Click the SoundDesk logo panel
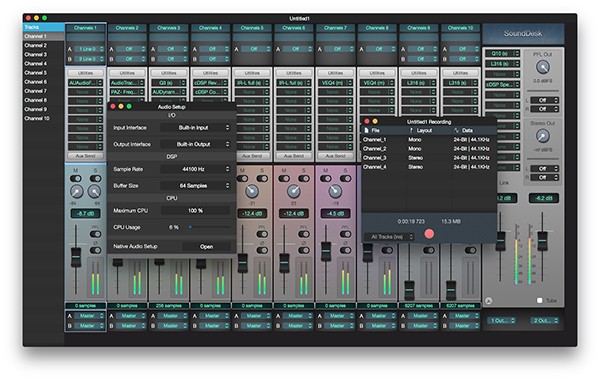600x380 pixels. [x=523, y=34]
